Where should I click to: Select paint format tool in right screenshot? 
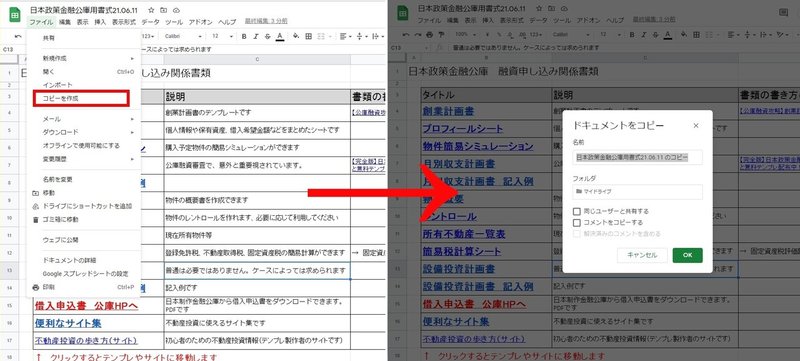[440, 34]
